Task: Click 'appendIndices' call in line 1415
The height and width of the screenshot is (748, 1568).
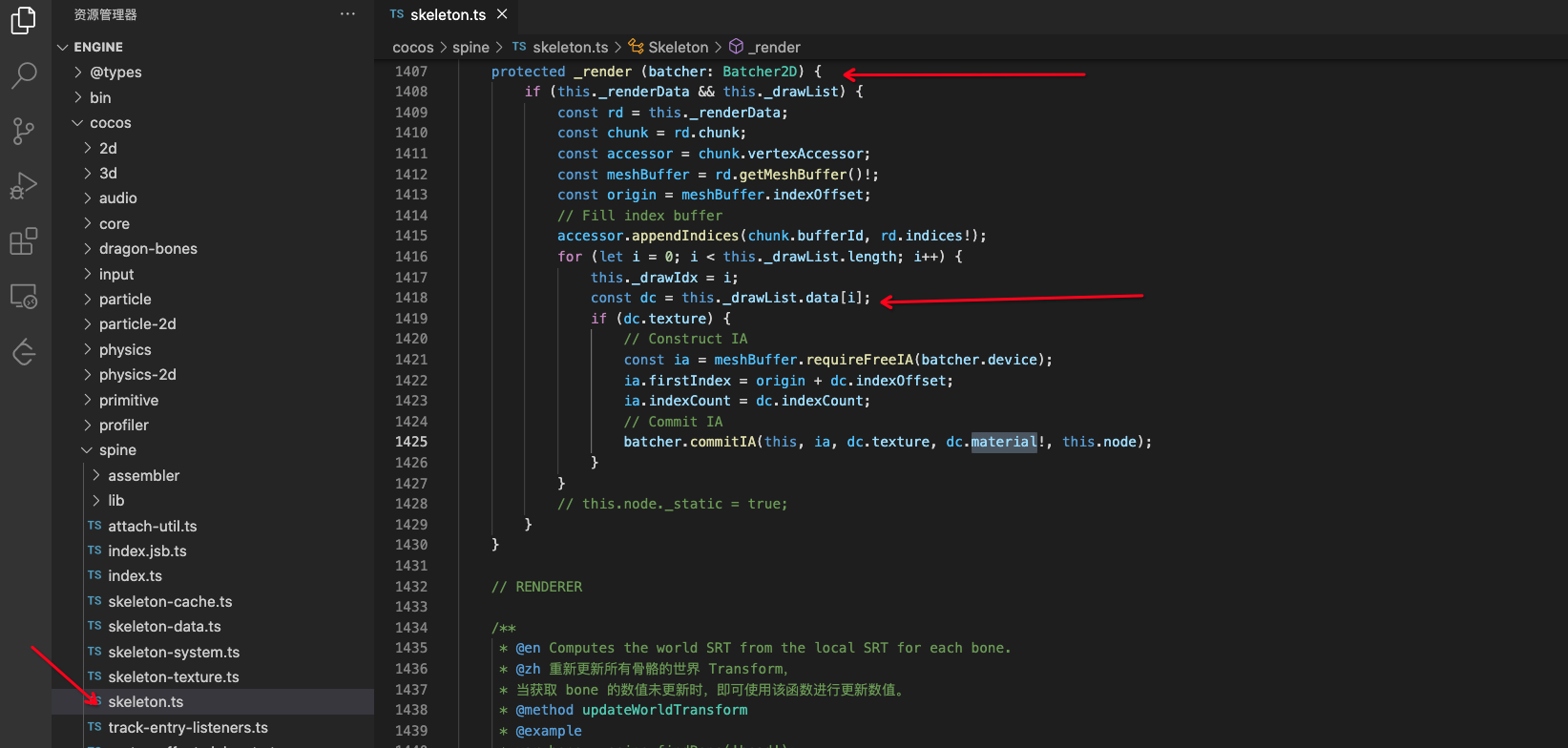Action: click(x=685, y=236)
